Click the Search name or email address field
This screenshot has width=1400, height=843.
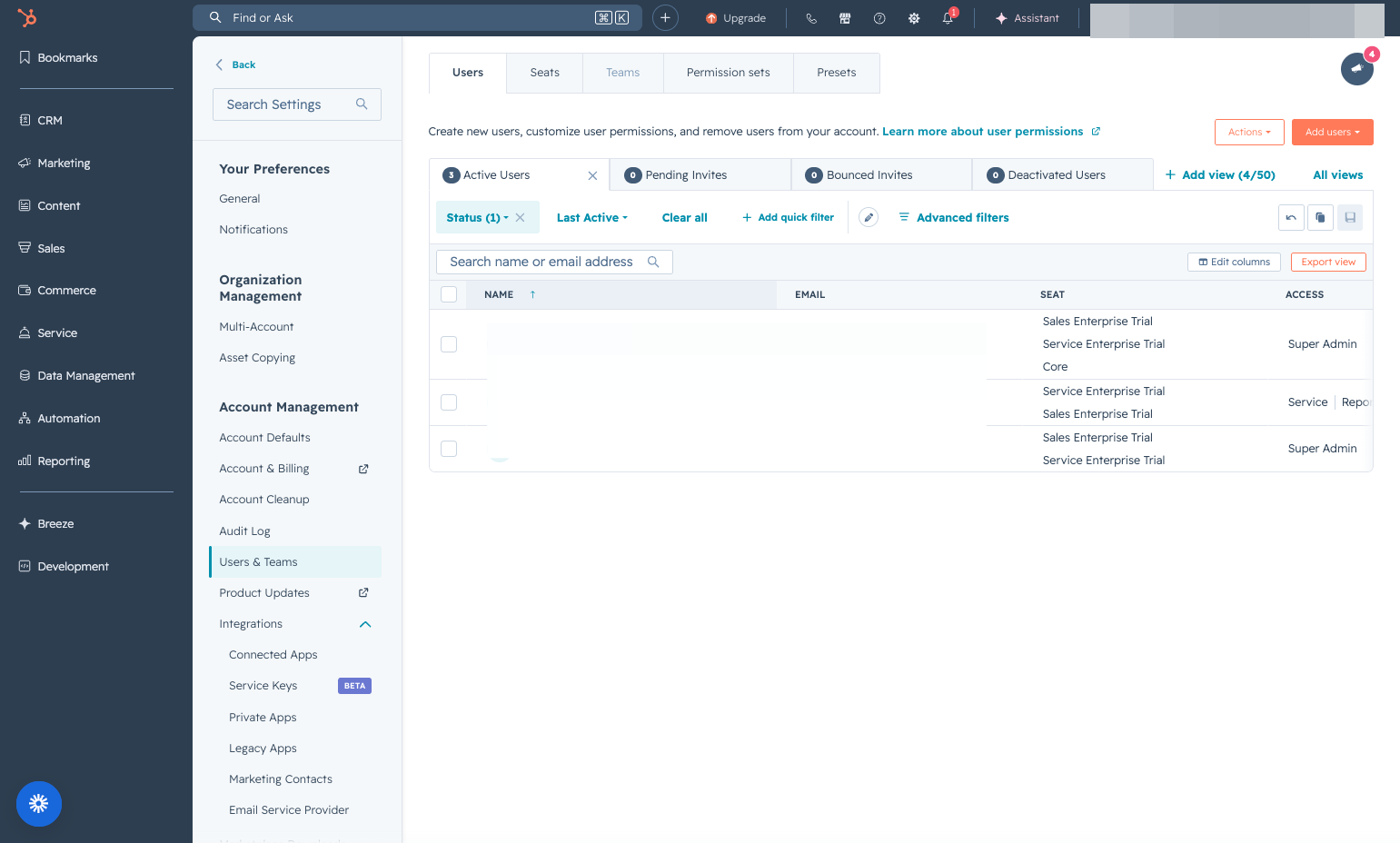click(x=555, y=262)
